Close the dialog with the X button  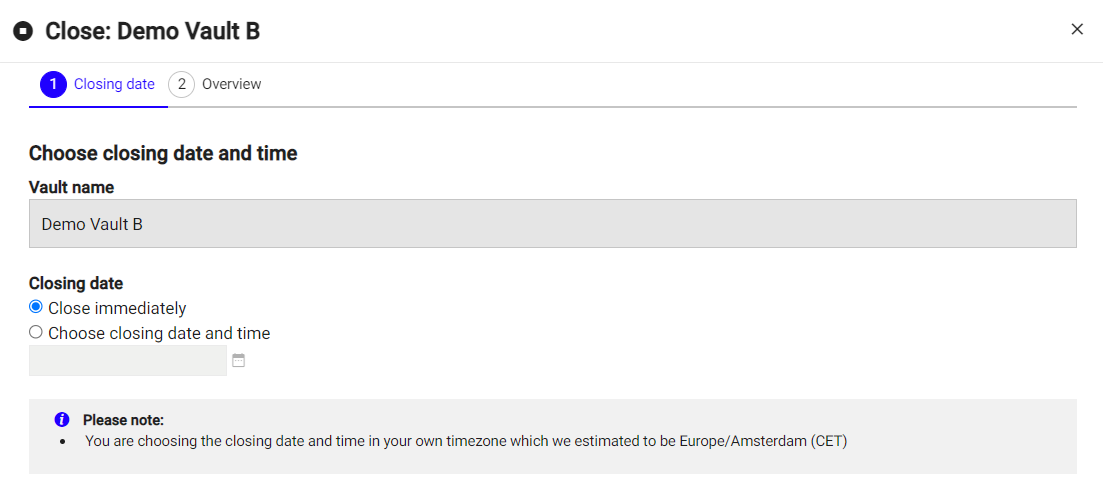1077,29
